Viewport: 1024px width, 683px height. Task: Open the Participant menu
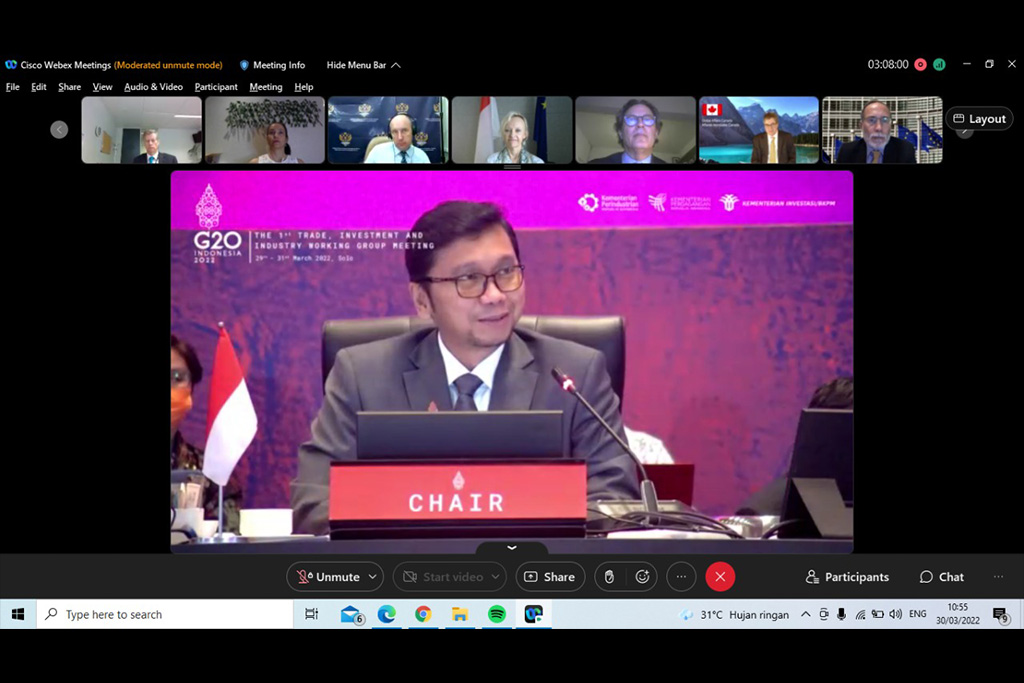(216, 87)
